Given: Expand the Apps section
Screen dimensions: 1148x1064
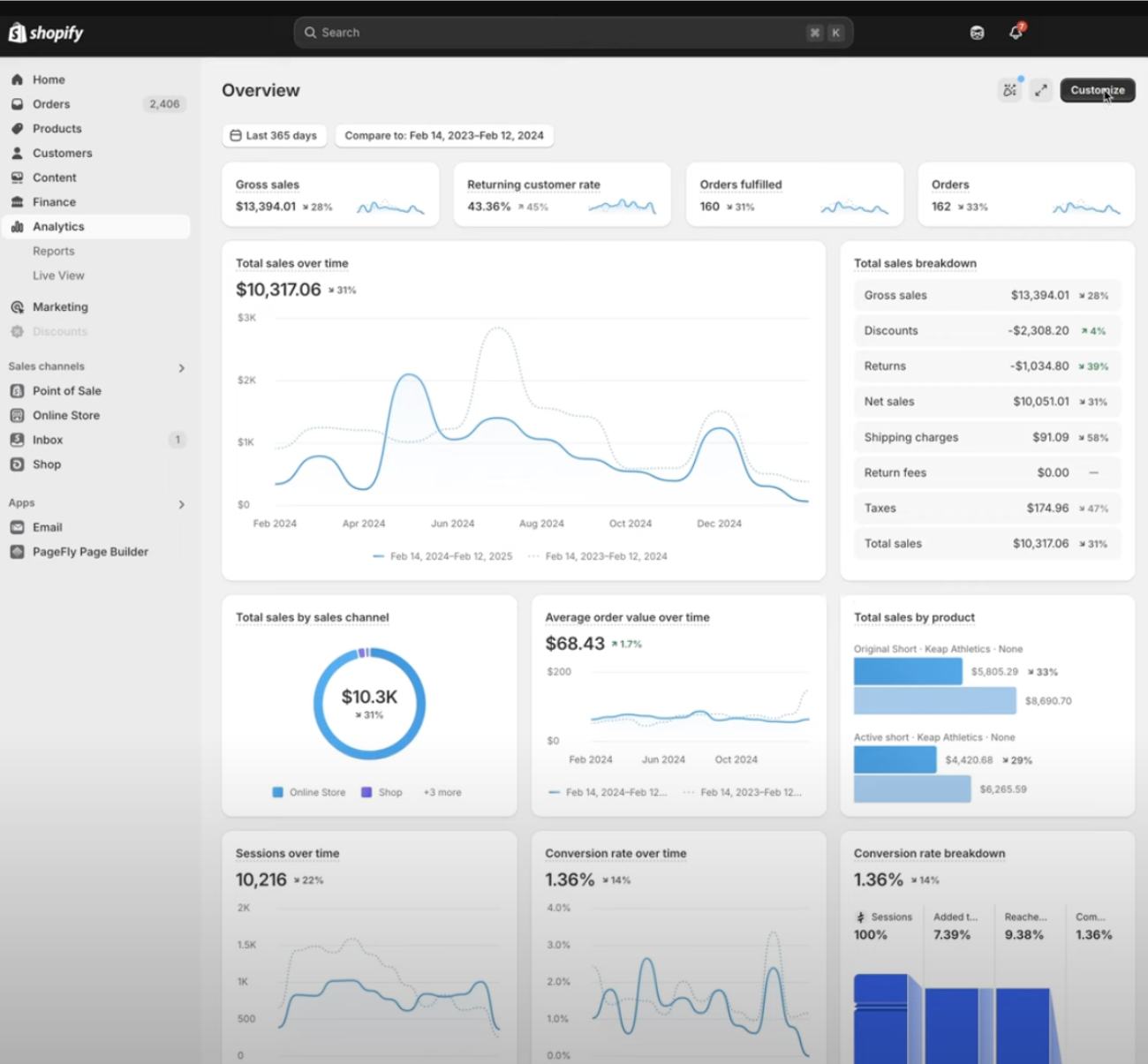Looking at the screenshot, I should pos(181,504).
